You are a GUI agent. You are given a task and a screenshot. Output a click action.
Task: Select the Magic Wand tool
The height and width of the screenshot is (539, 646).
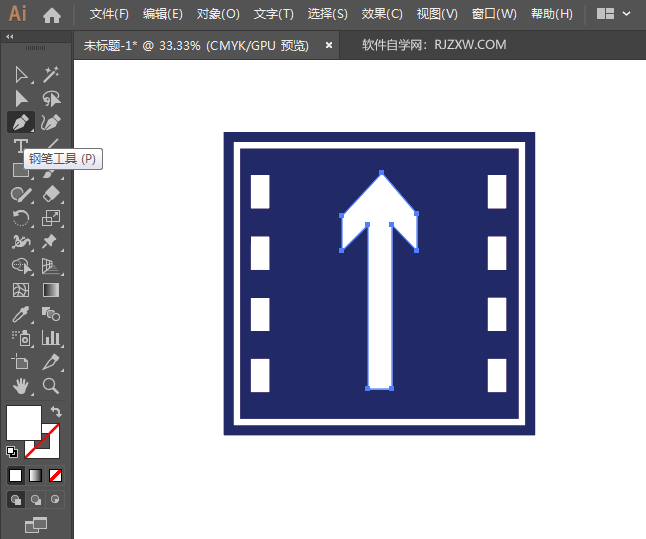coord(51,75)
